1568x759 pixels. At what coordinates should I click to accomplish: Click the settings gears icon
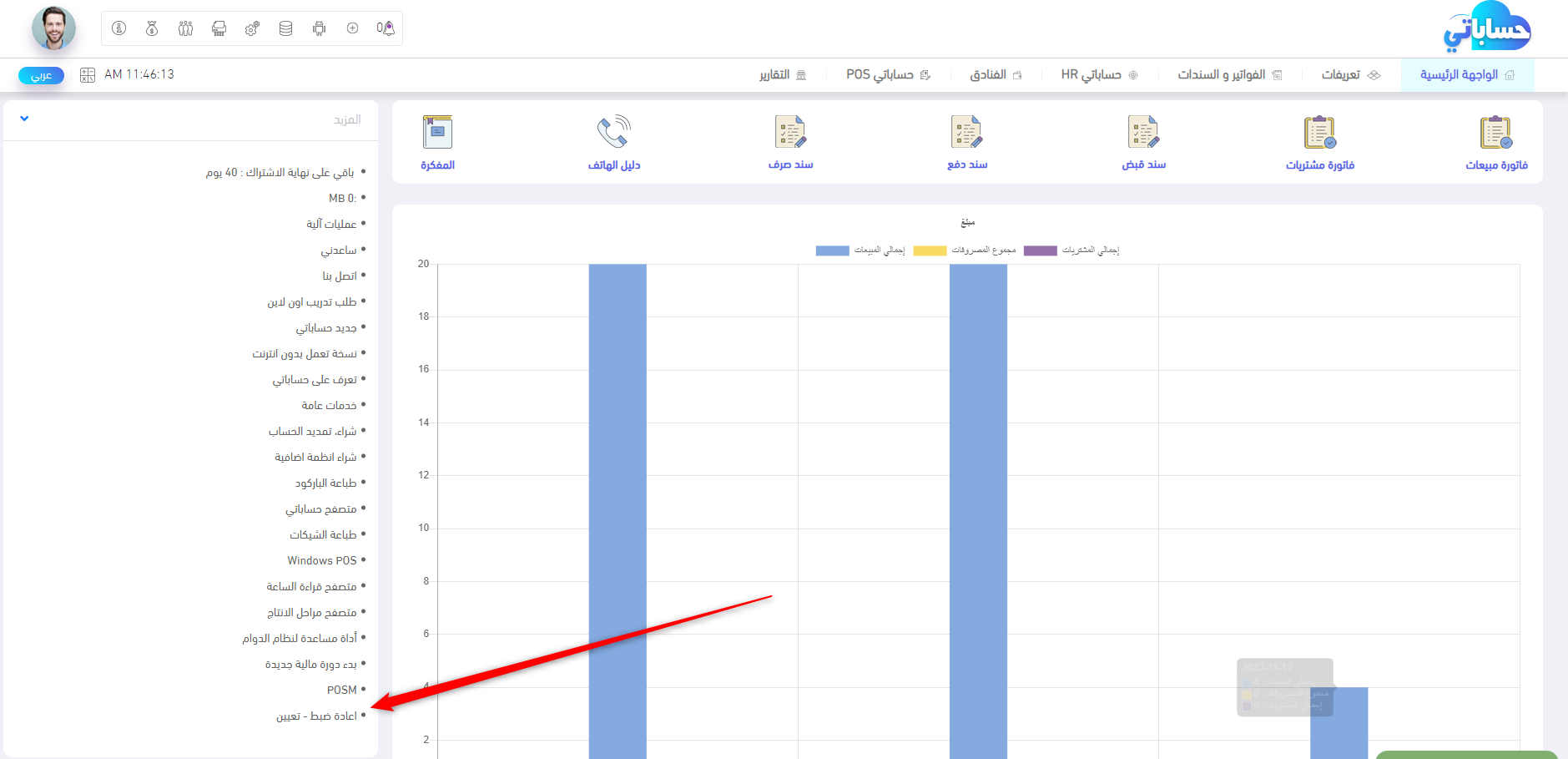click(x=252, y=28)
